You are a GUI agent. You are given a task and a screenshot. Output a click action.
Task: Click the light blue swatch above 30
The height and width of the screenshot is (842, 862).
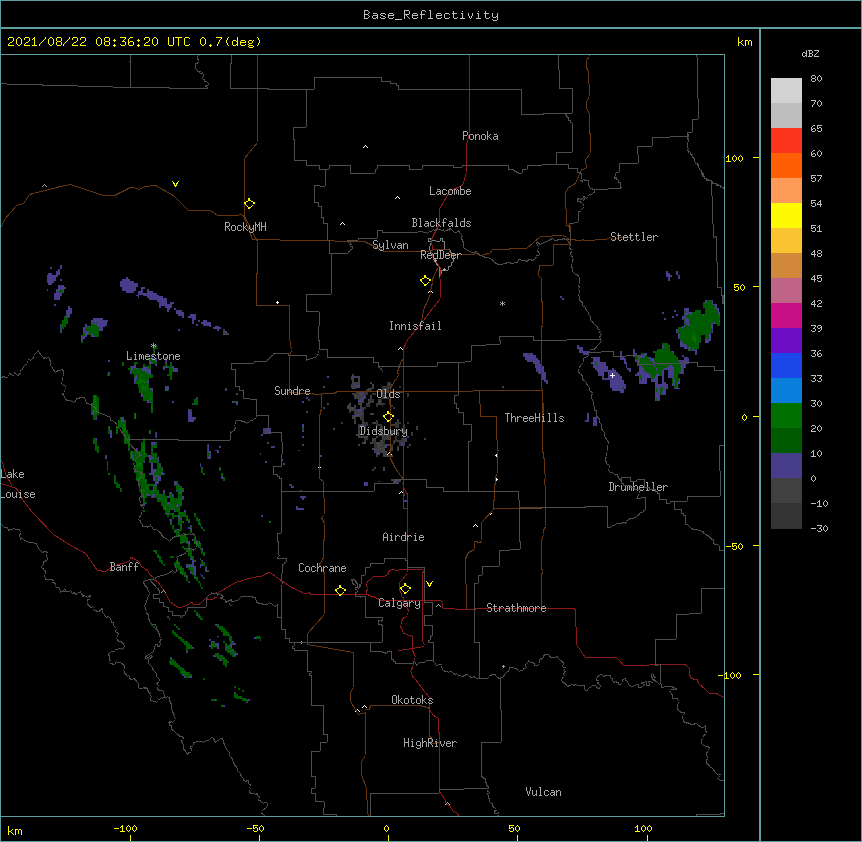coord(786,390)
